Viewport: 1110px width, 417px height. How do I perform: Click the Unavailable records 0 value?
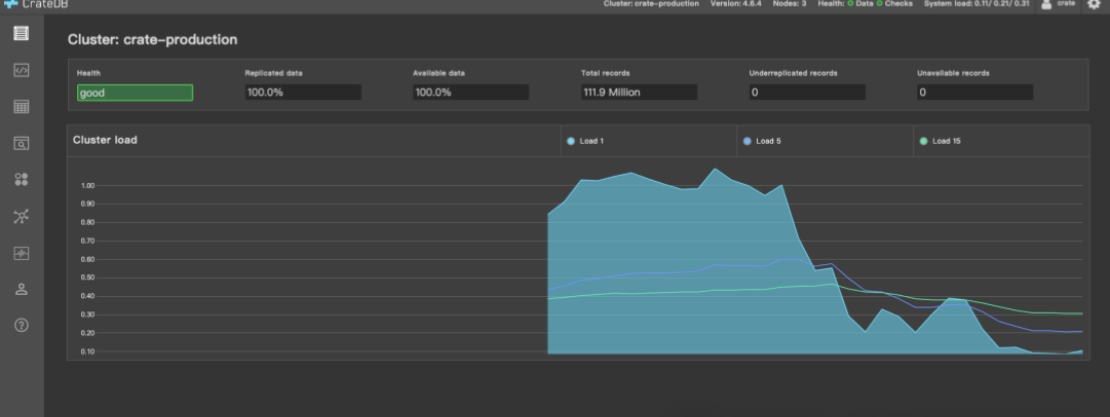(x=975, y=93)
